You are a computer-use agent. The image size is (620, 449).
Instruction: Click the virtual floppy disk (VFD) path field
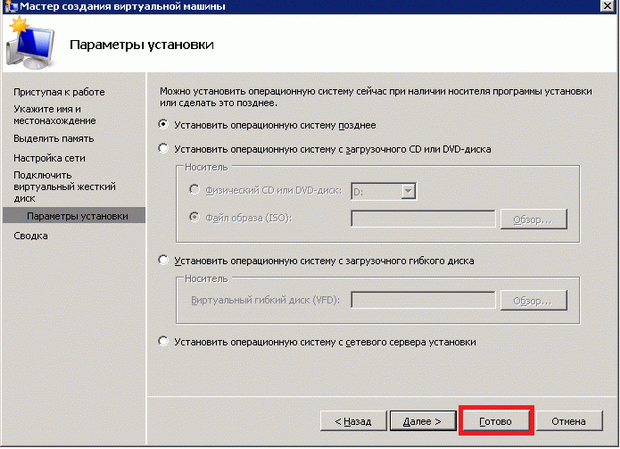click(423, 300)
